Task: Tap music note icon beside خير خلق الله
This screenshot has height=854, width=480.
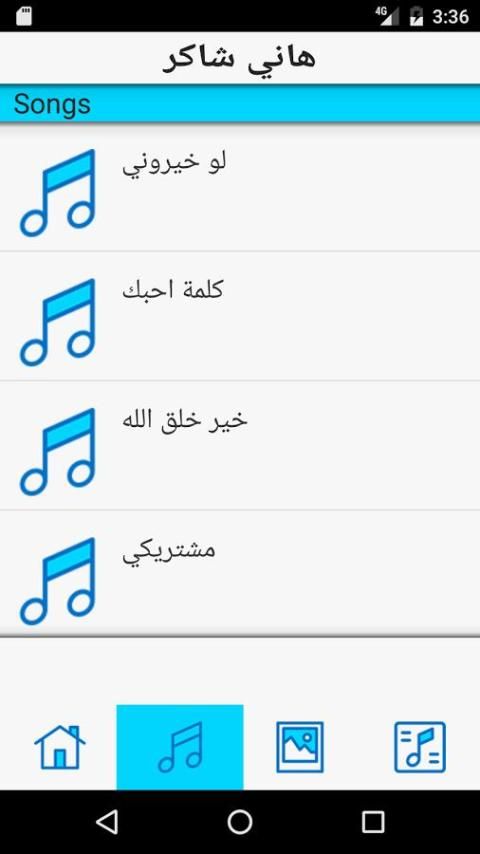Action: pyautogui.click(x=58, y=452)
